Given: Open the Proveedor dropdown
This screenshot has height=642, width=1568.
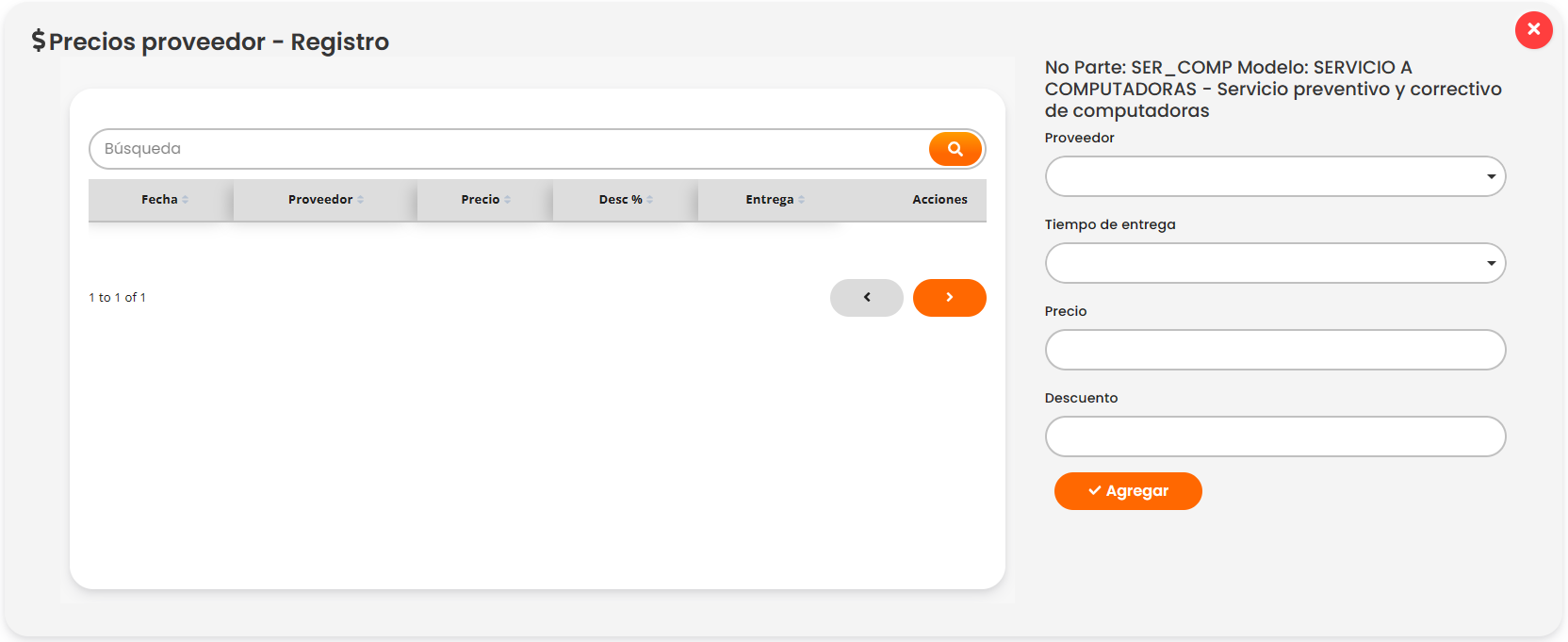Looking at the screenshot, I should click(x=1274, y=176).
